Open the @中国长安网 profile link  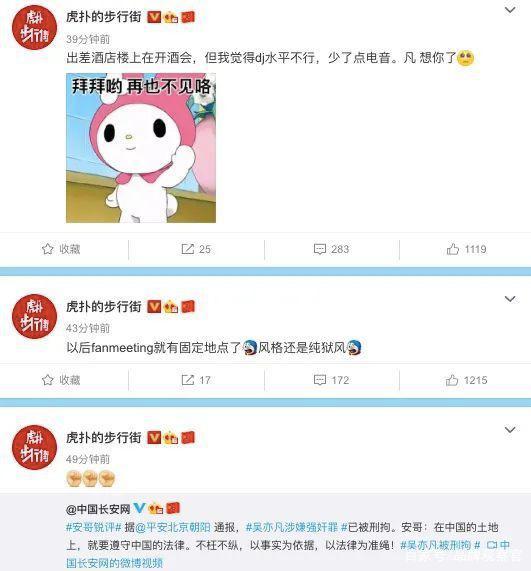(98, 509)
